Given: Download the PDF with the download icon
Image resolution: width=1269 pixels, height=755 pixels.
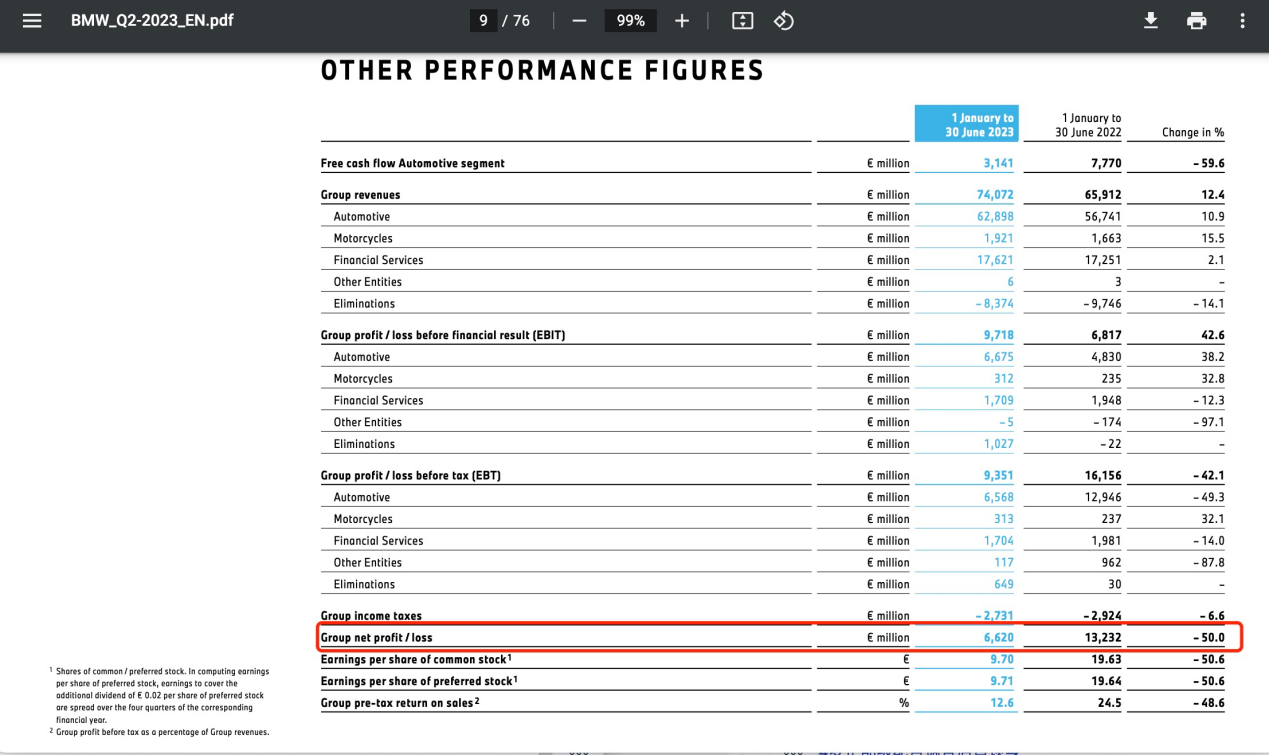Looking at the screenshot, I should pyautogui.click(x=1151, y=21).
